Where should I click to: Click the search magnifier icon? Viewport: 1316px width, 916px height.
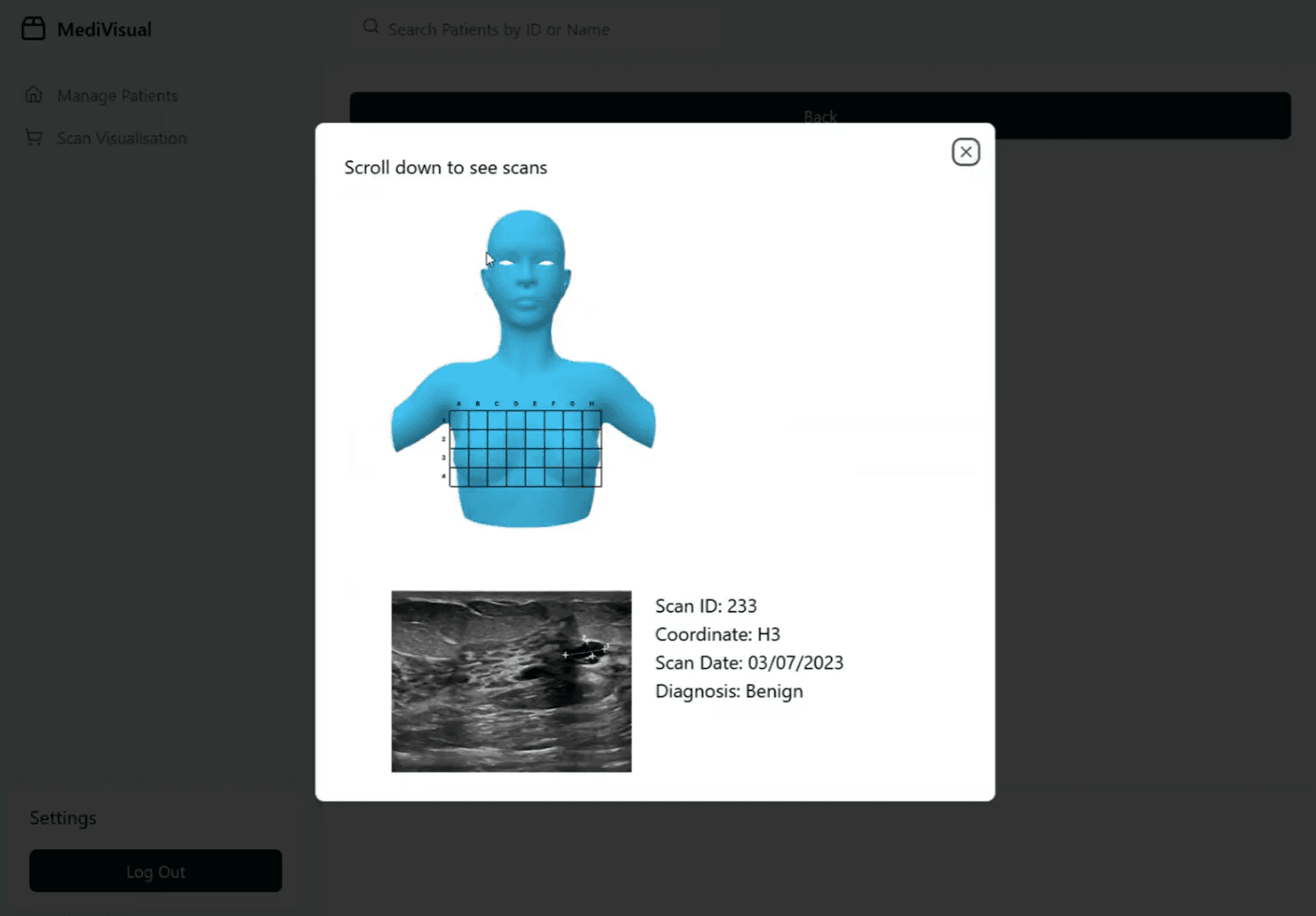click(x=370, y=27)
